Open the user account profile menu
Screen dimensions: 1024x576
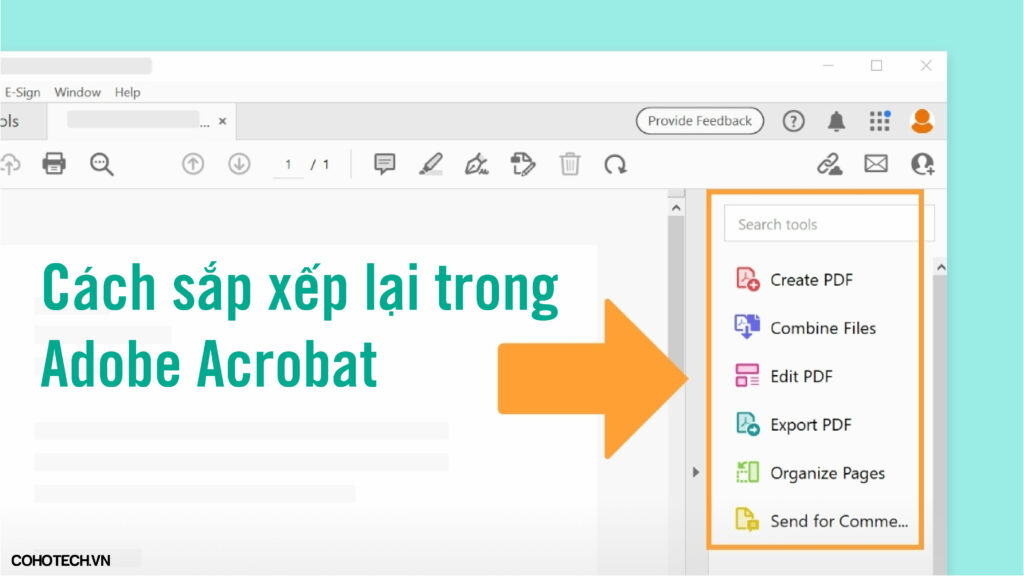pyautogui.click(x=921, y=121)
